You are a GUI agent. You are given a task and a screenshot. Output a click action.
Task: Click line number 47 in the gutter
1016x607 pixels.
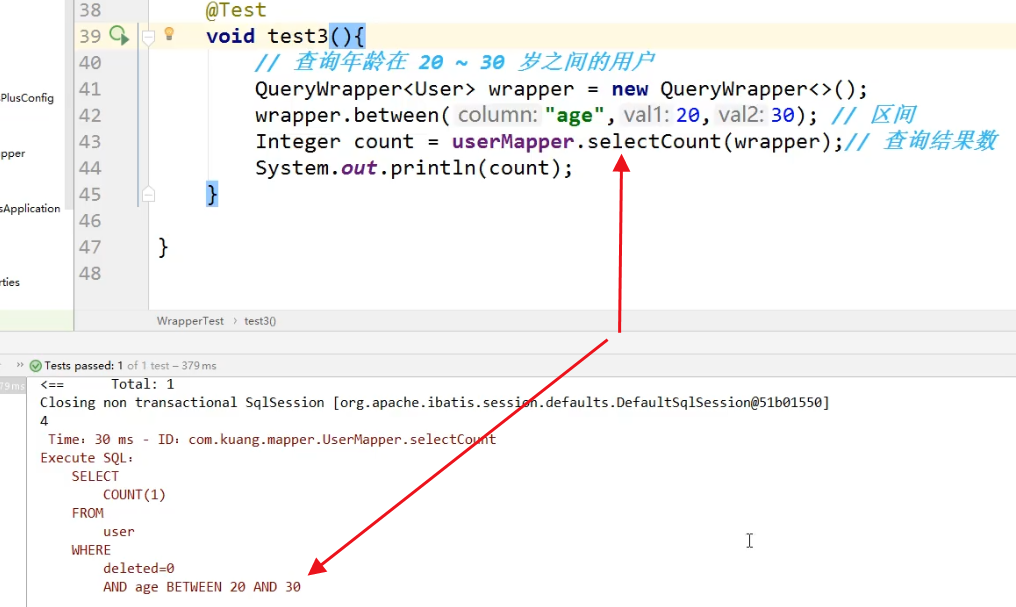point(90,247)
